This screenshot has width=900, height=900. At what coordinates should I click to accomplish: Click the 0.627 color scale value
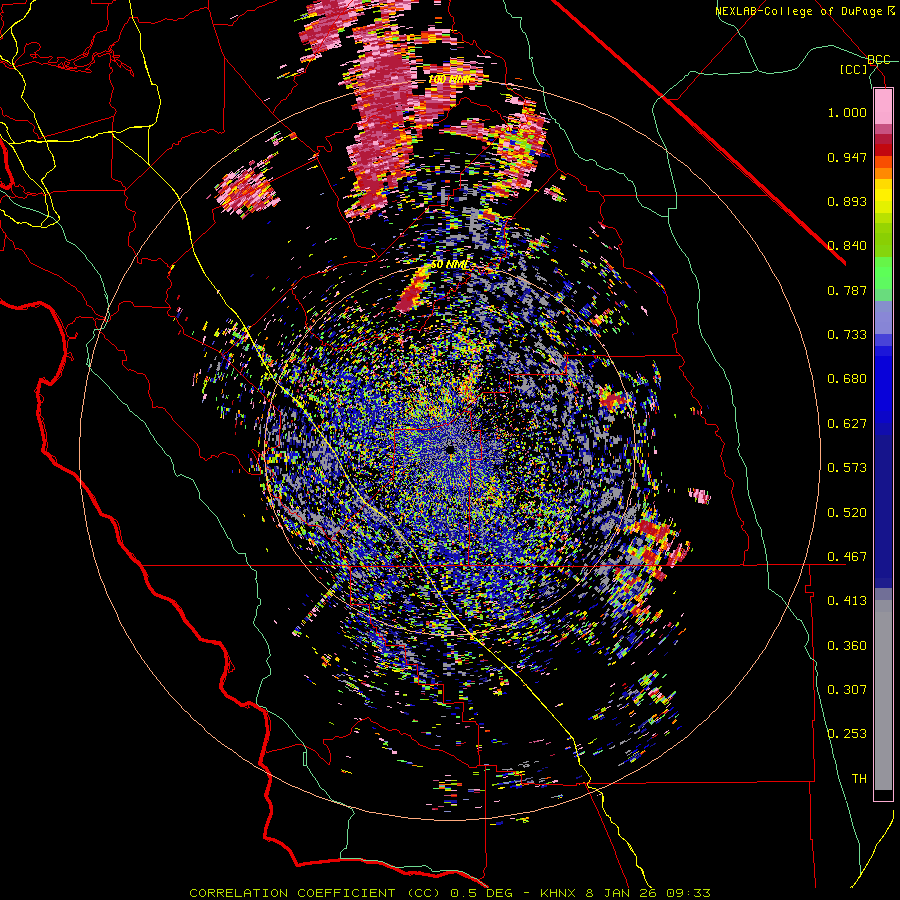[x=847, y=424]
